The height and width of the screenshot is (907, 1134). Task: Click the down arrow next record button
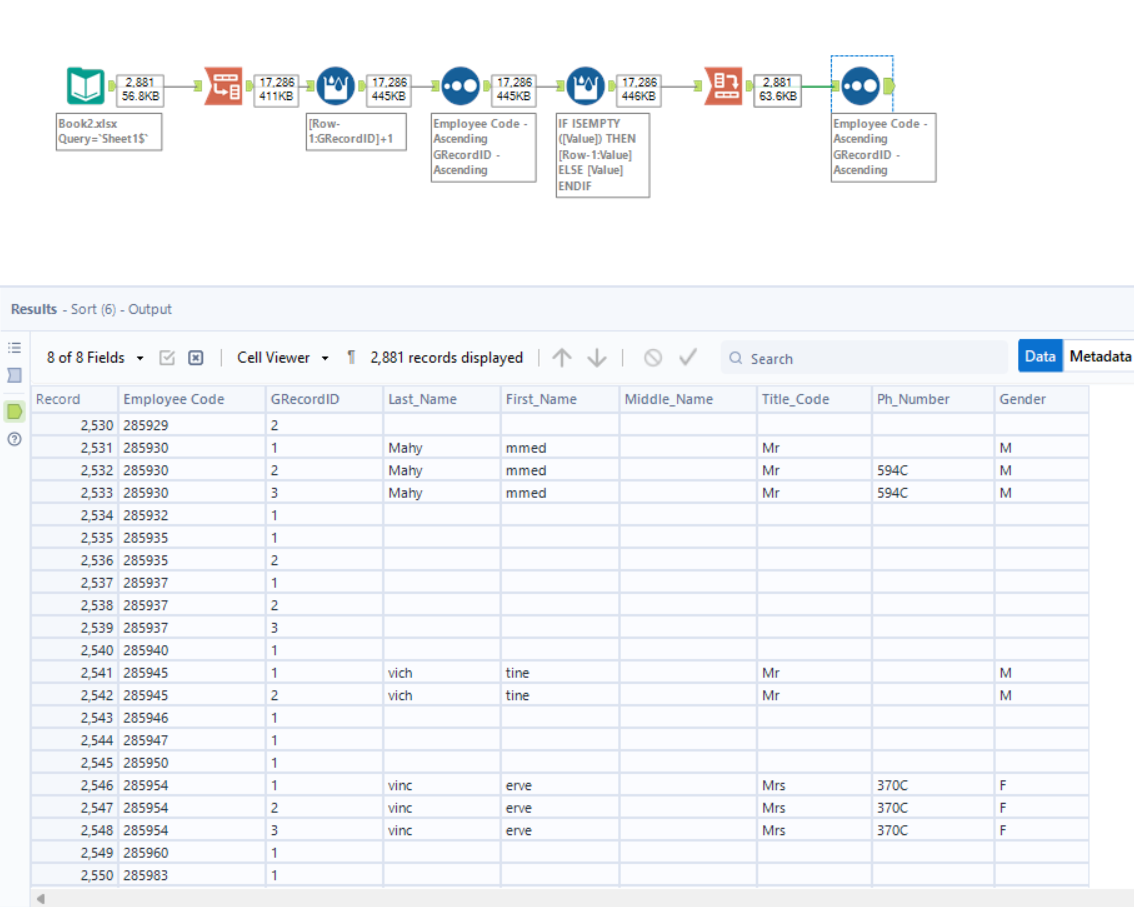pyautogui.click(x=597, y=358)
